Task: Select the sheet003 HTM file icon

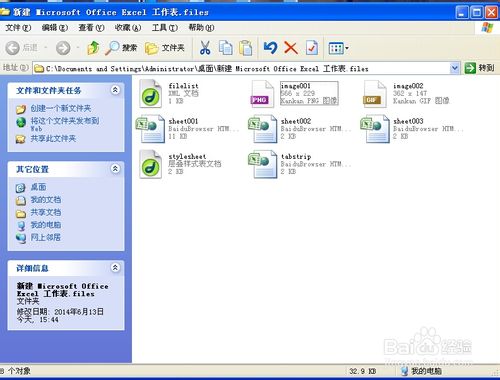Action: tap(375, 129)
